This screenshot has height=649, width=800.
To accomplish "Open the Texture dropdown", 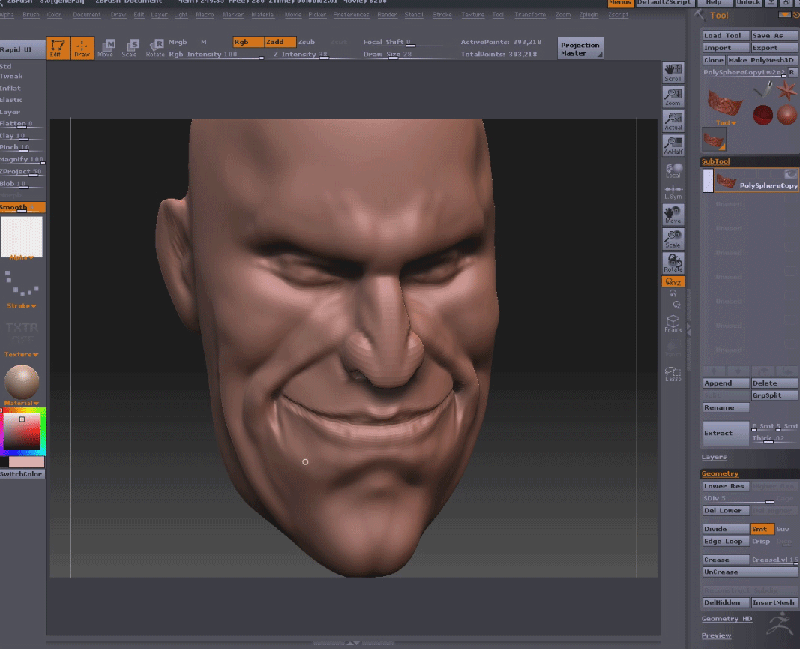I will pyautogui.click(x=21, y=354).
